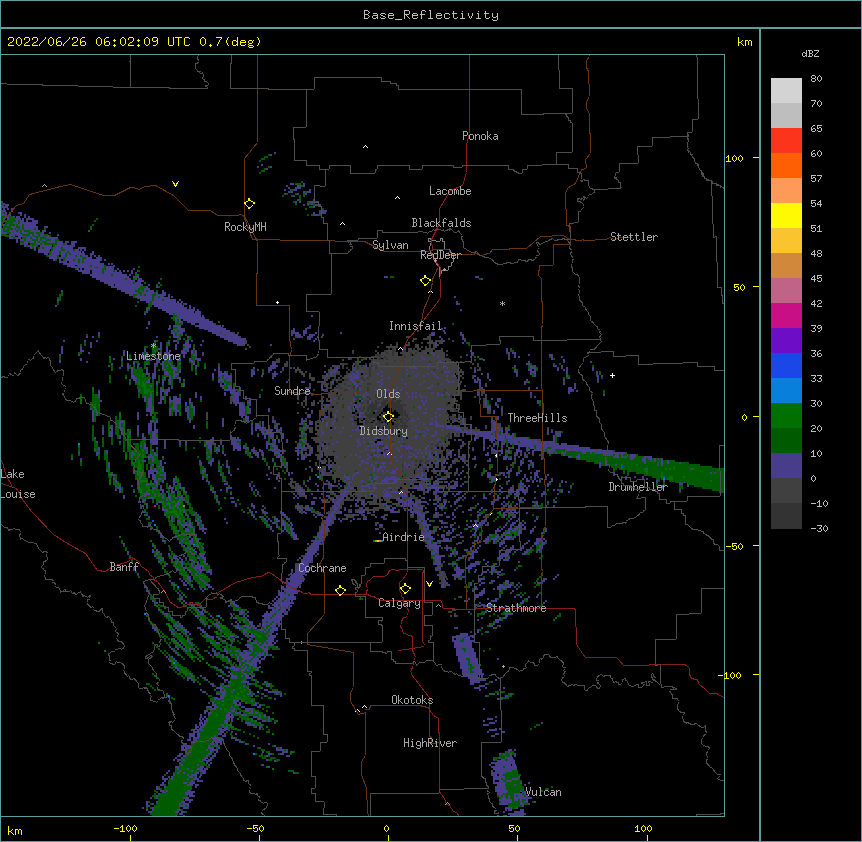This screenshot has width=862, height=842.
Task: Click the yellow V marker east of Calgary
Action: tap(429, 584)
